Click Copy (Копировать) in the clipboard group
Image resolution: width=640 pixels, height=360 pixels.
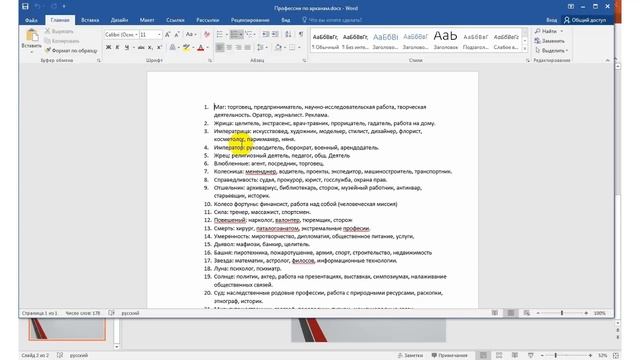pyautogui.click(x=62, y=41)
